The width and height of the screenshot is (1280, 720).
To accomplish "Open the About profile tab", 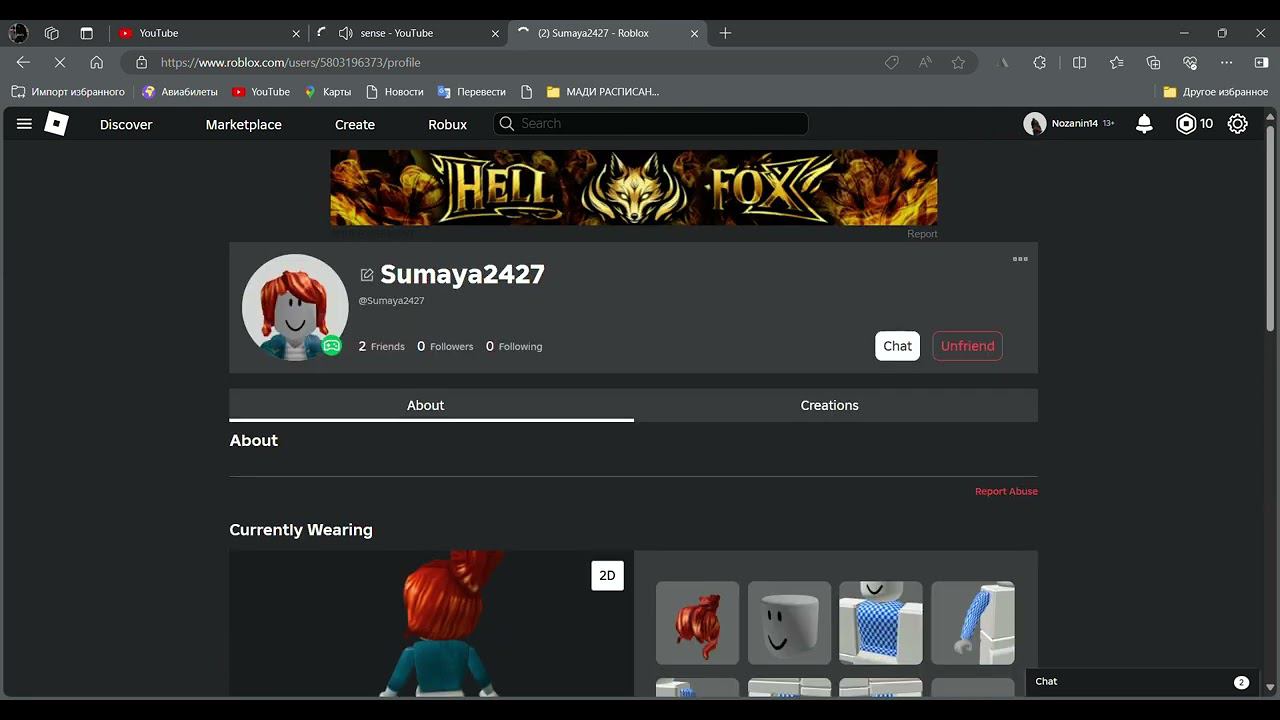I will pos(431,405).
